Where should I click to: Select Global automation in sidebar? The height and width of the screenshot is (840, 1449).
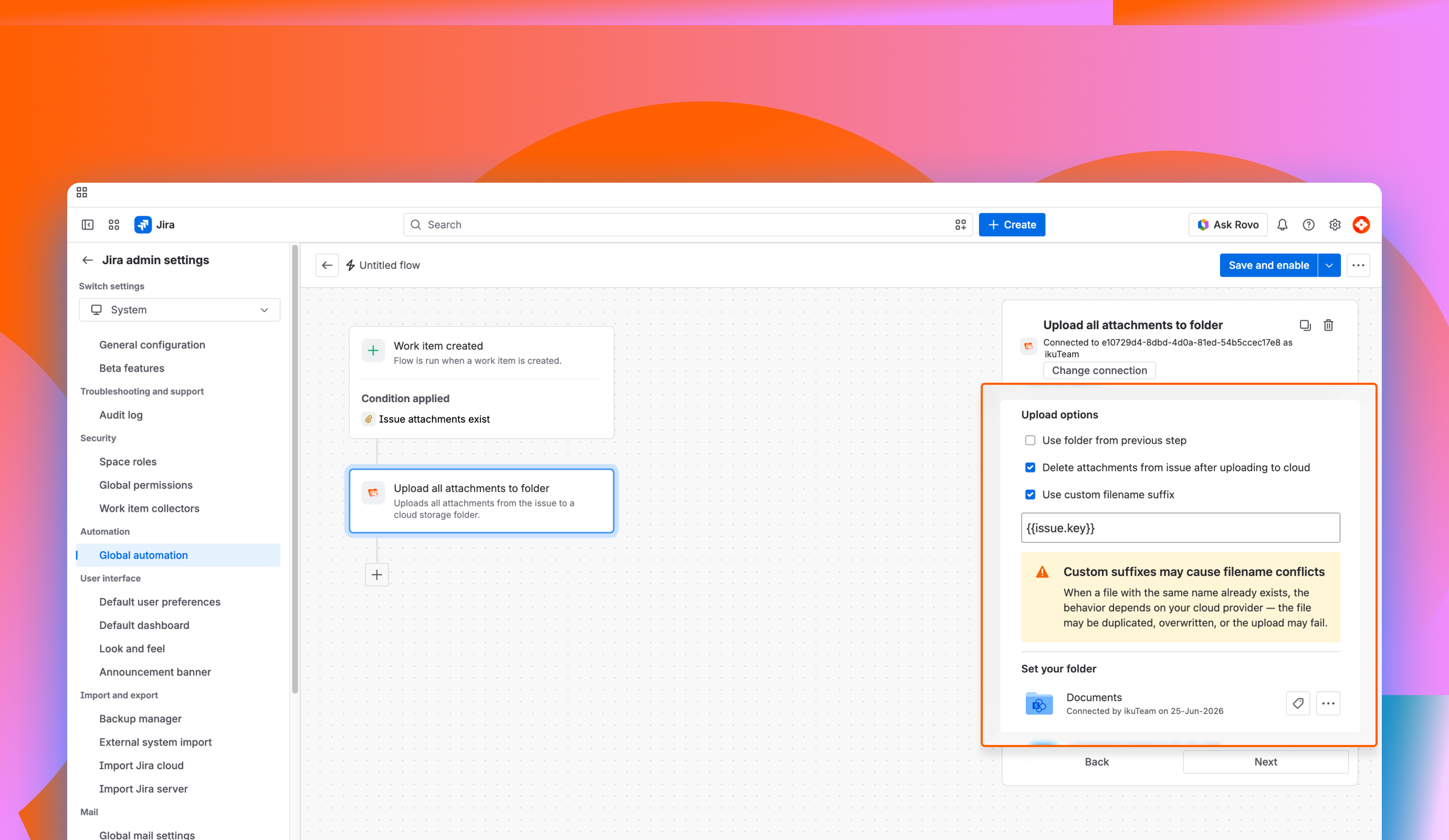(x=178, y=555)
